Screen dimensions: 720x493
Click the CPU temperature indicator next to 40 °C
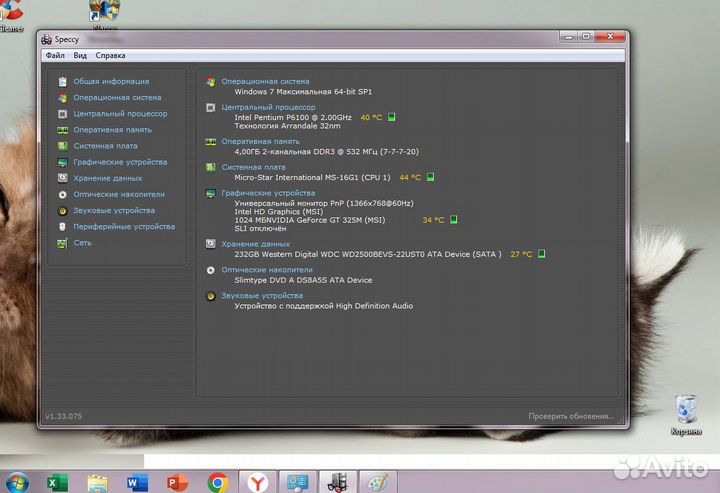pos(392,117)
